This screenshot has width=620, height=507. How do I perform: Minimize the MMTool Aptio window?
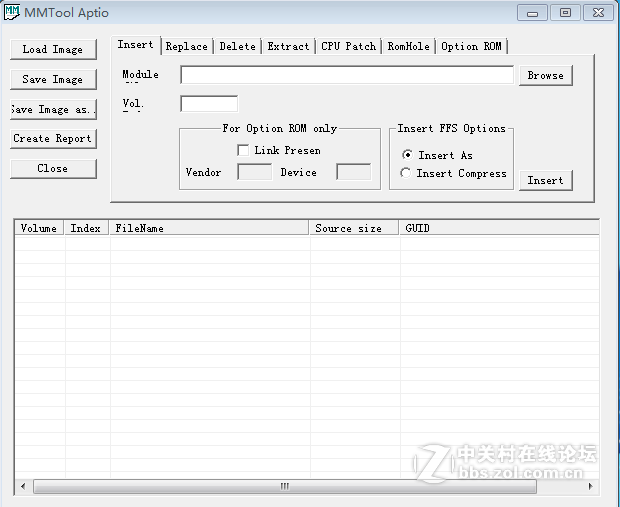coord(533,13)
